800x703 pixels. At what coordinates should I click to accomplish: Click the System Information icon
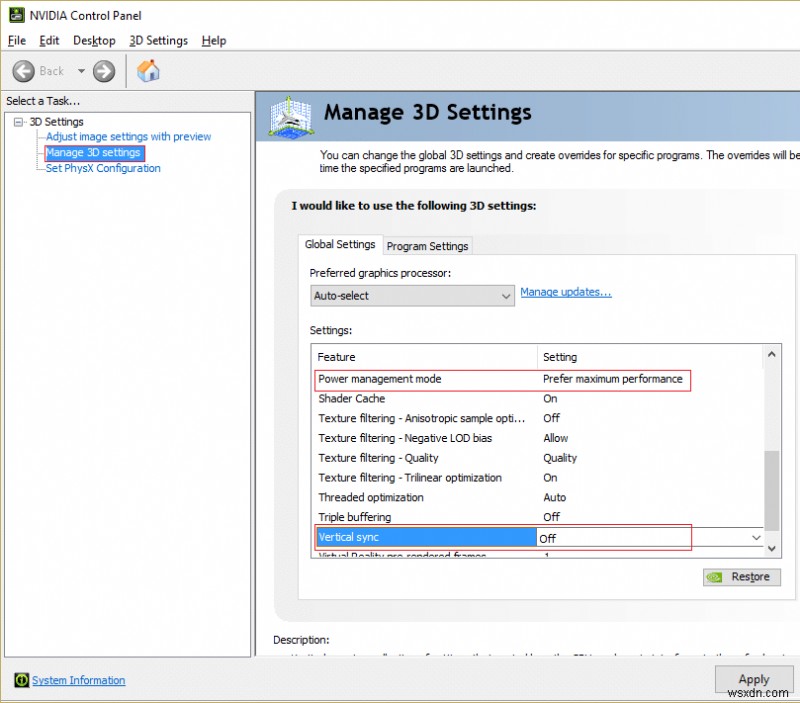[21, 680]
